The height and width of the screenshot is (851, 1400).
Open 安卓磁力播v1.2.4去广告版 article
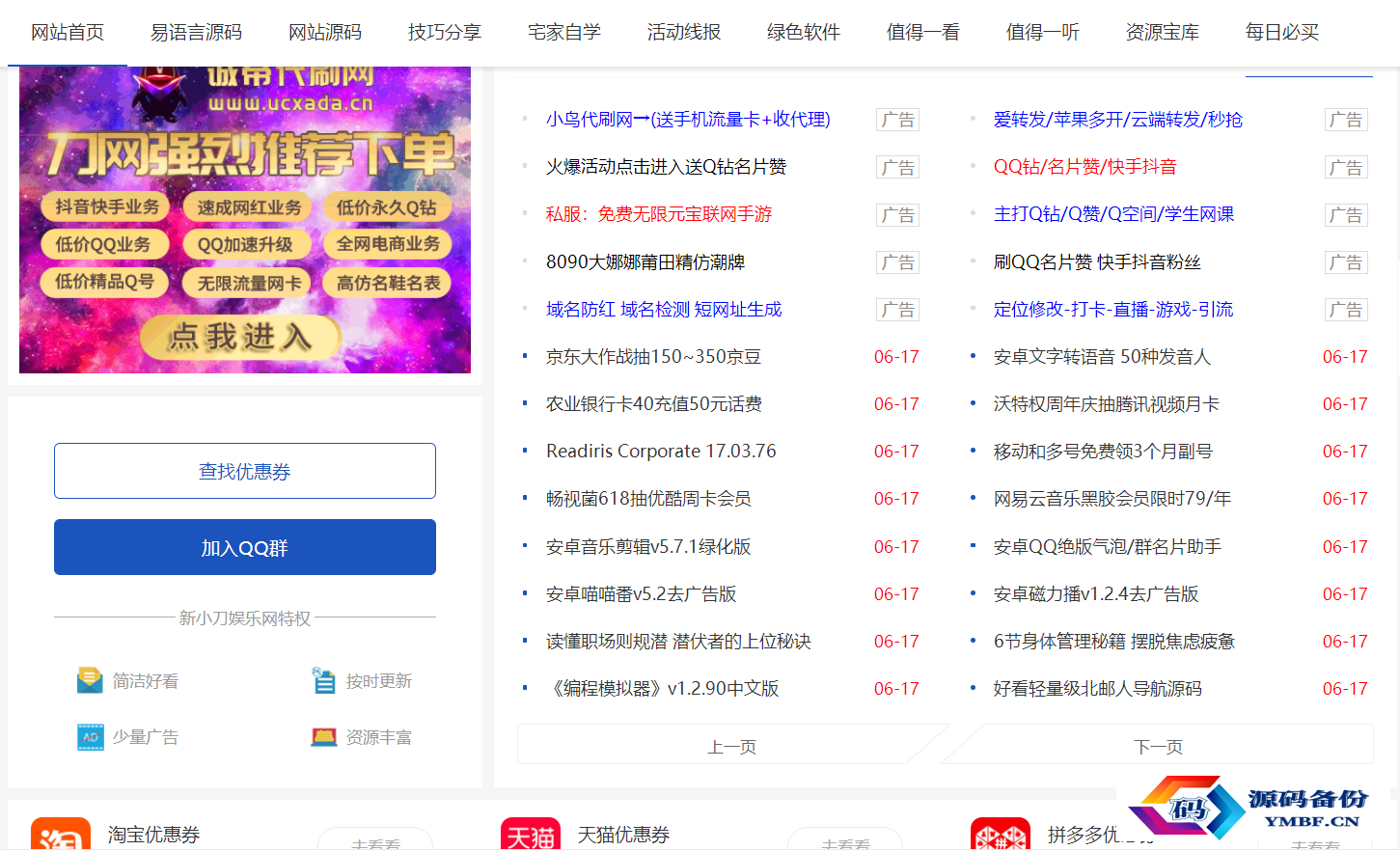[x=1096, y=593]
